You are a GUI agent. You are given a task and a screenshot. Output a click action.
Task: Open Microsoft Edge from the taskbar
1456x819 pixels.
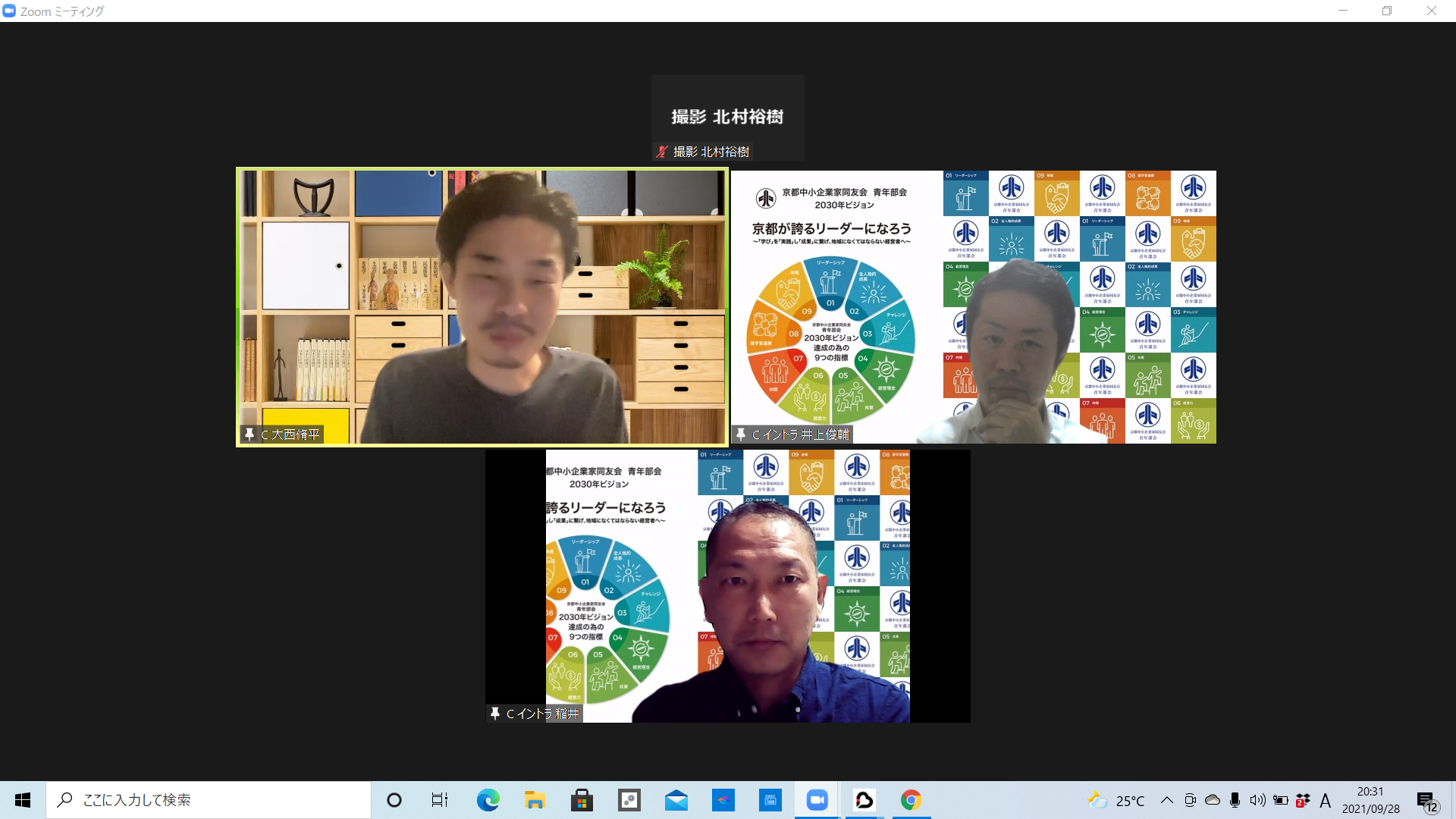(488, 800)
